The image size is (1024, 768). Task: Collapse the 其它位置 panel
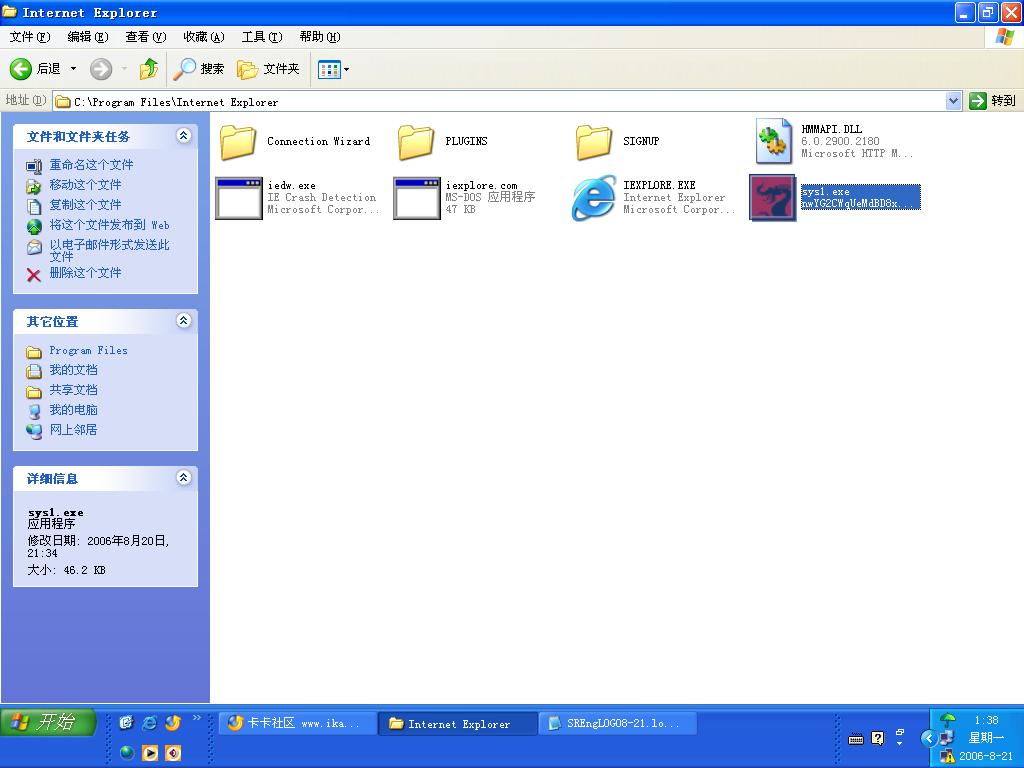(x=184, y=321)
